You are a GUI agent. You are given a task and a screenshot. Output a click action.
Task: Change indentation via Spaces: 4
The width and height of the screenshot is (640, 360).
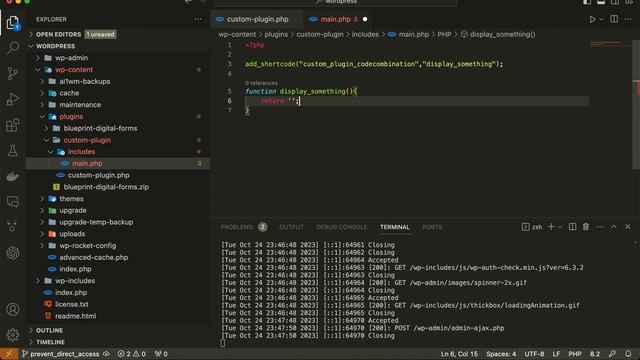(x=501, y=354)
